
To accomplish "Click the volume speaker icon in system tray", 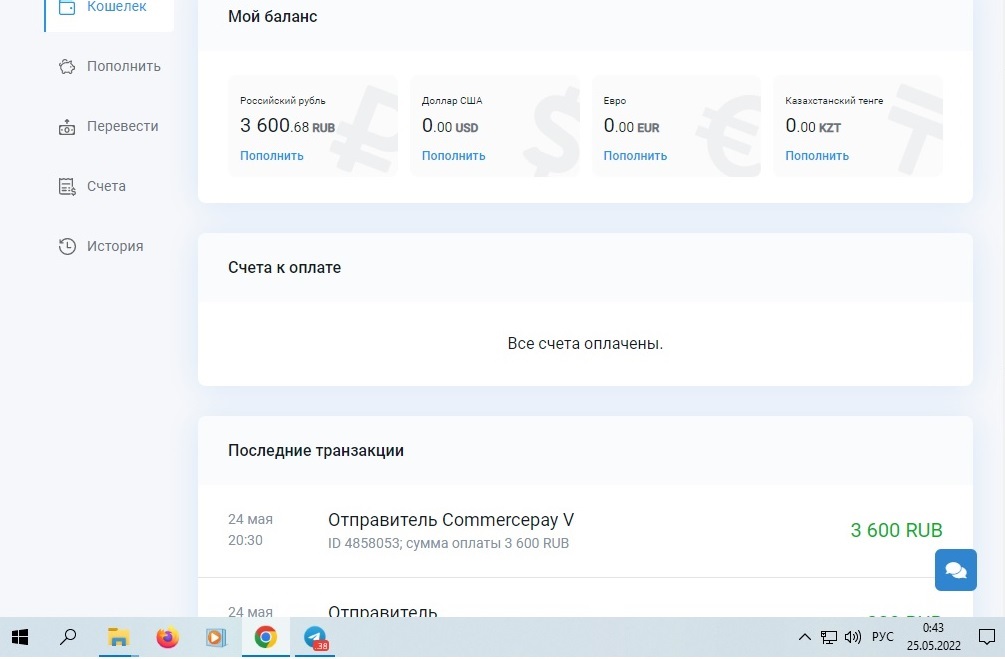I will point(852,637).
